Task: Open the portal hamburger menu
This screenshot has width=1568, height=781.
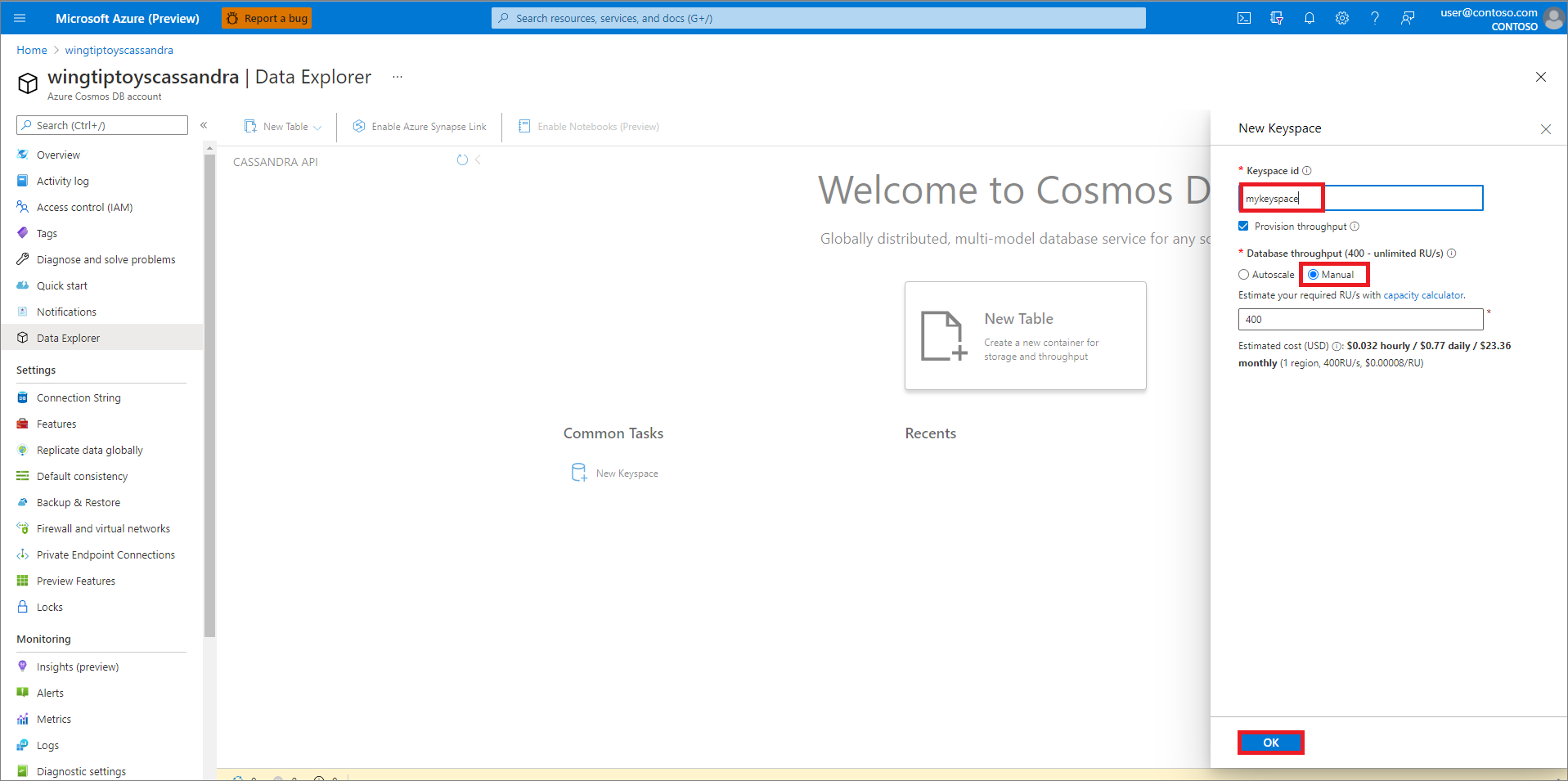Action: coord(19,17)
